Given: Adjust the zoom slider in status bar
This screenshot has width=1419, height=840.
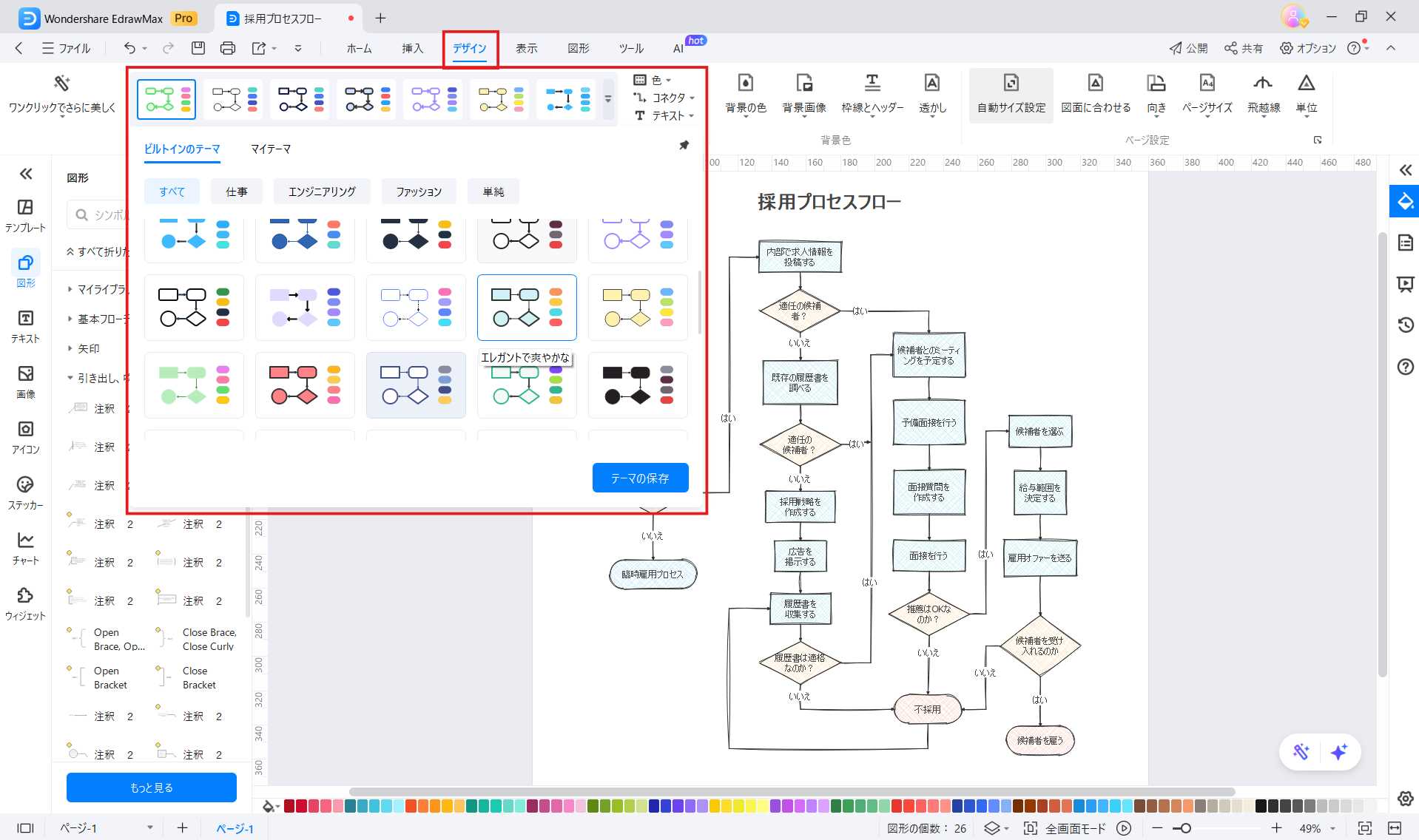Looking at the screenshot, I should tap(1184, 828).
